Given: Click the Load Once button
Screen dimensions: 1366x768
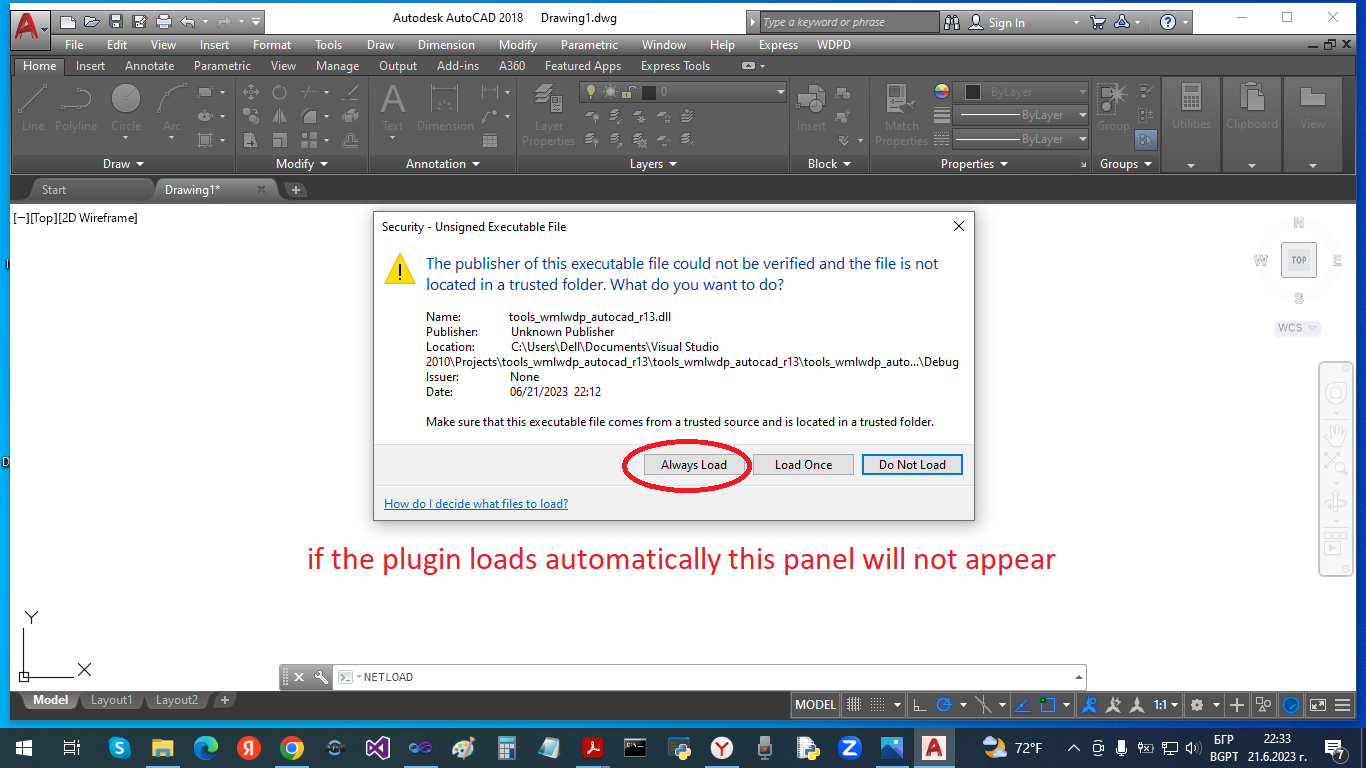Looking at the screenshot, I should coord(803,465).
